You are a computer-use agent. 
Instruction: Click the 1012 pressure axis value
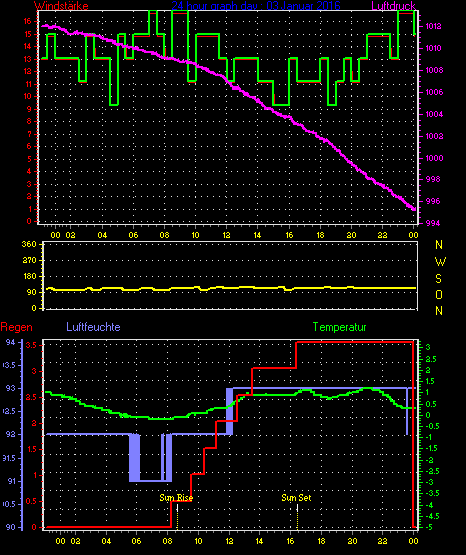[x=433, y=26]
